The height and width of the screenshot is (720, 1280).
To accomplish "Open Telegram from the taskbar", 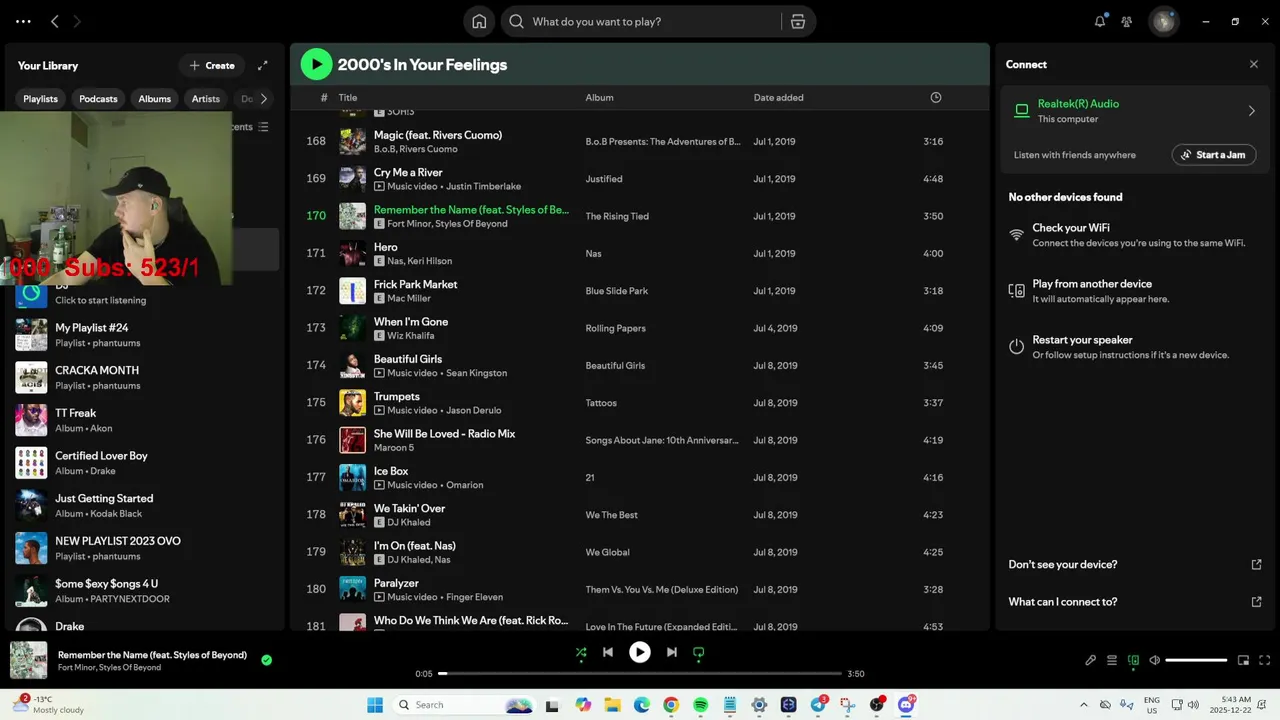I will [x=818, y=705].
